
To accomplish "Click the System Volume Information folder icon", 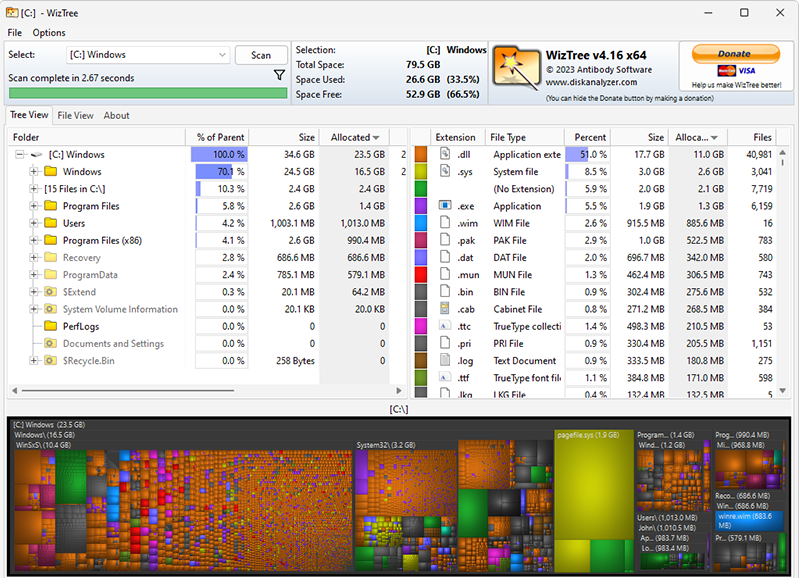I will (50, 309).
